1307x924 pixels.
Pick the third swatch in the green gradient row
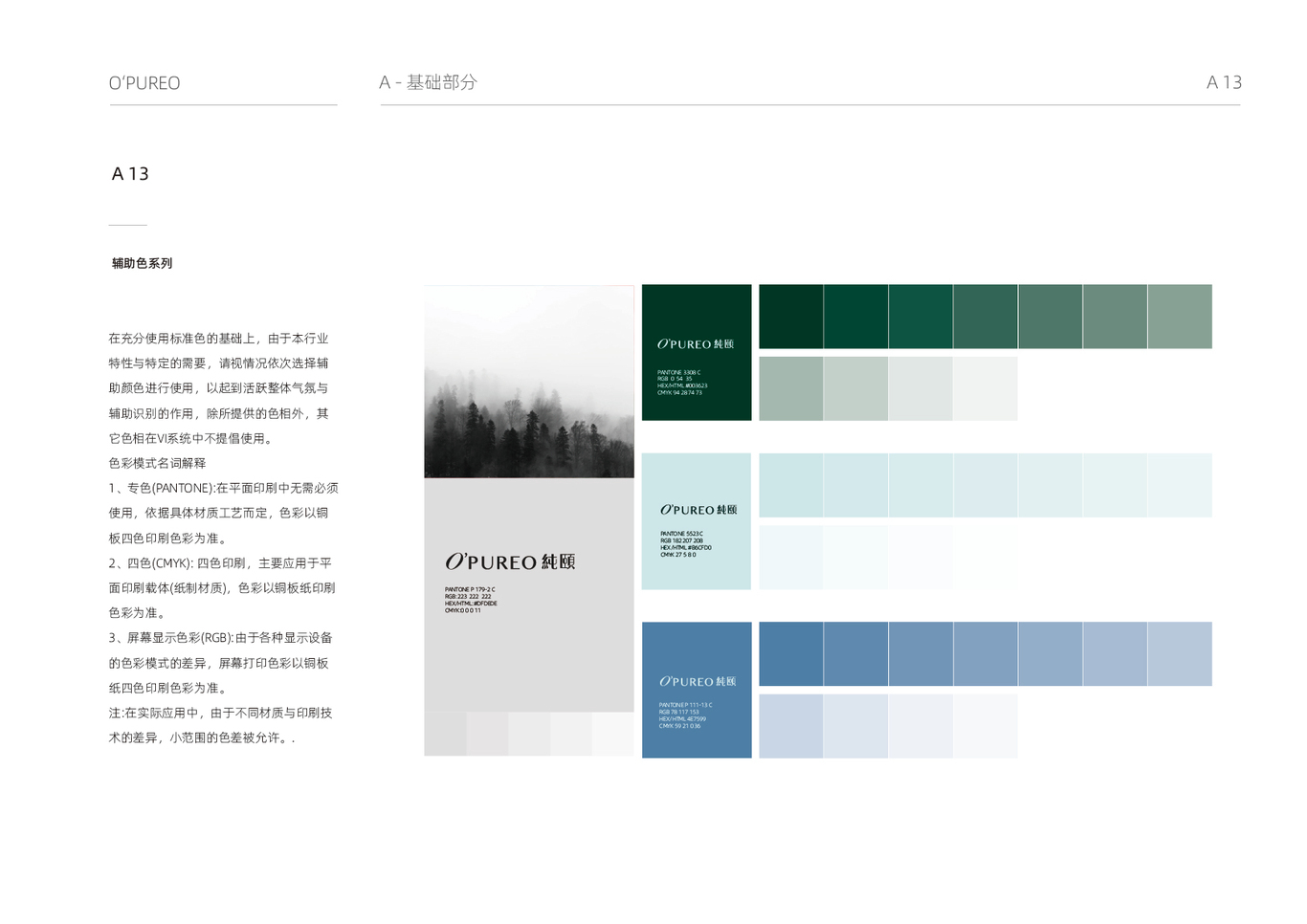(x=920, y=317)
